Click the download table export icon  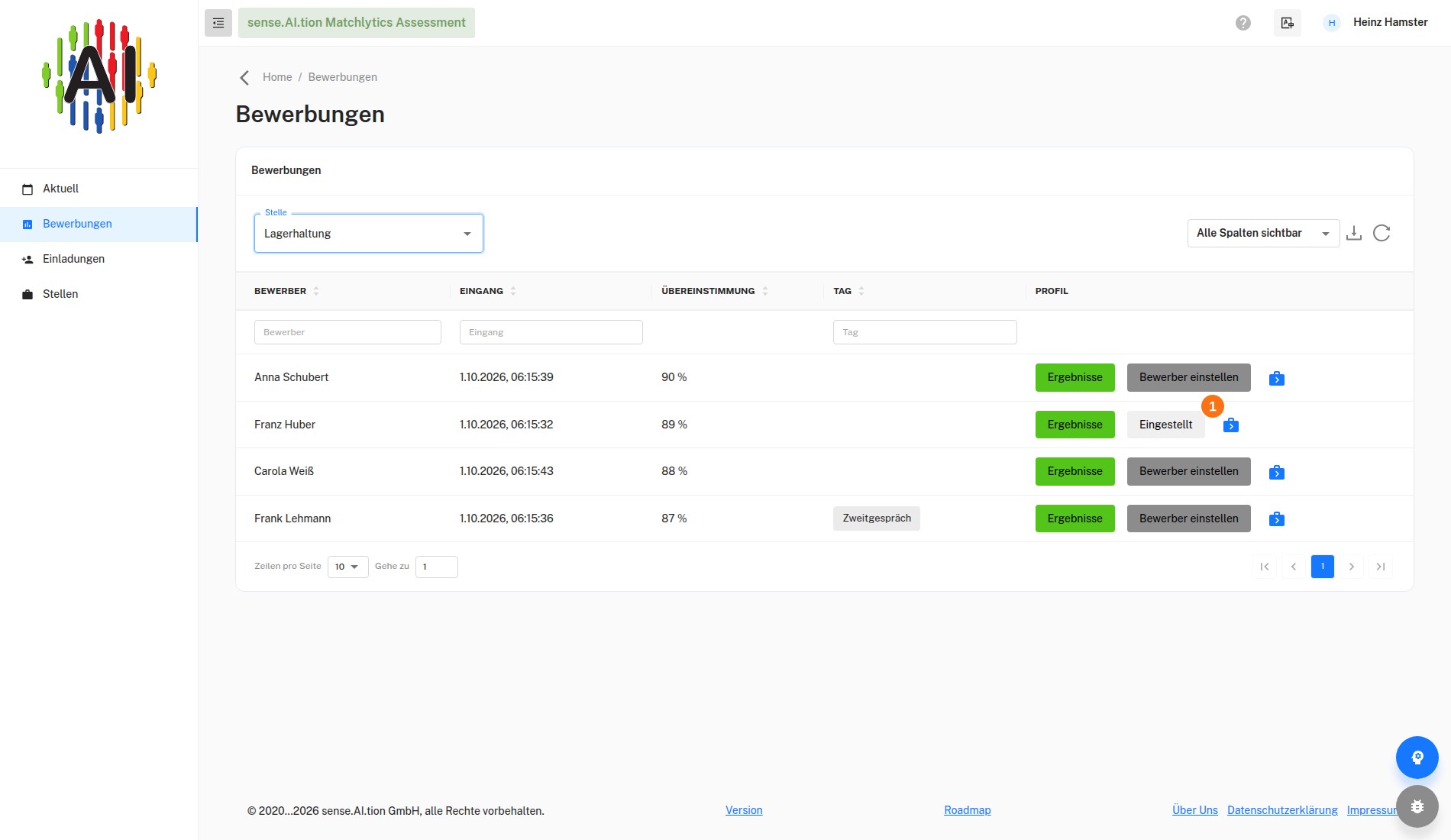click(1354, 233)
